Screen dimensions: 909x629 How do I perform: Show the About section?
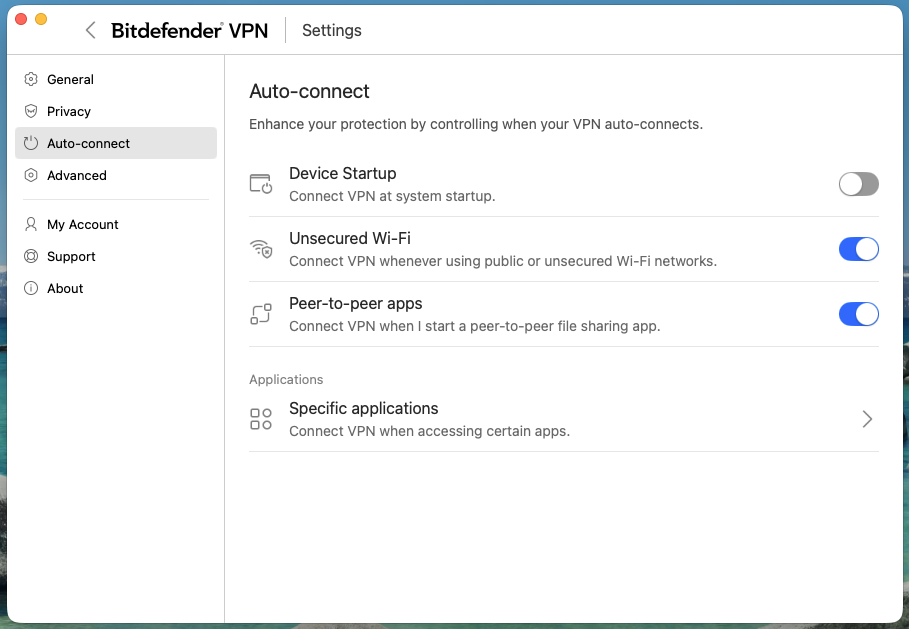(116, 288)
